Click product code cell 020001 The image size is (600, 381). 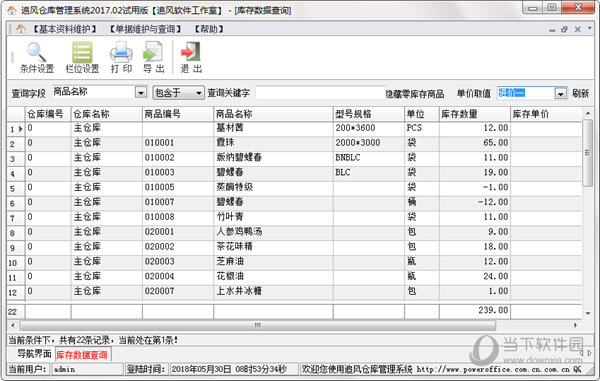[178, 232]
